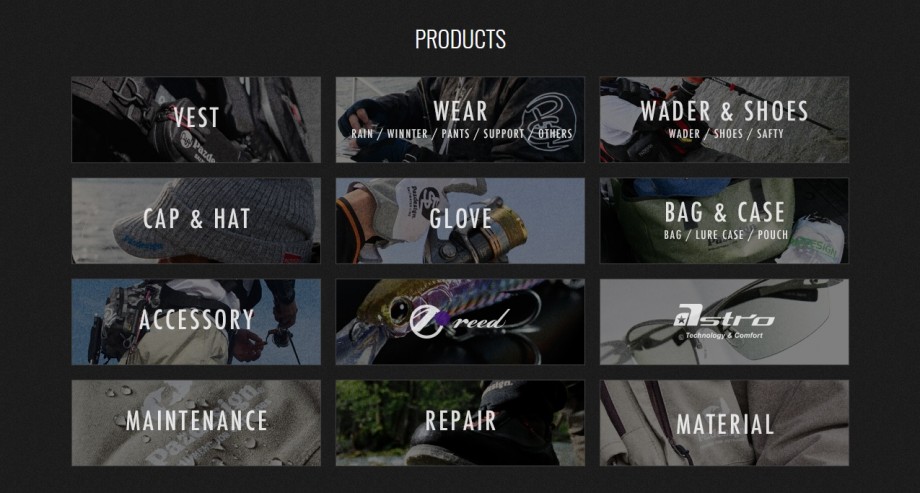Image resolution: width=920 pixels, height=493 pixels.
Task: Click the PRODUCTS section heading
Action: click(460, 39)
